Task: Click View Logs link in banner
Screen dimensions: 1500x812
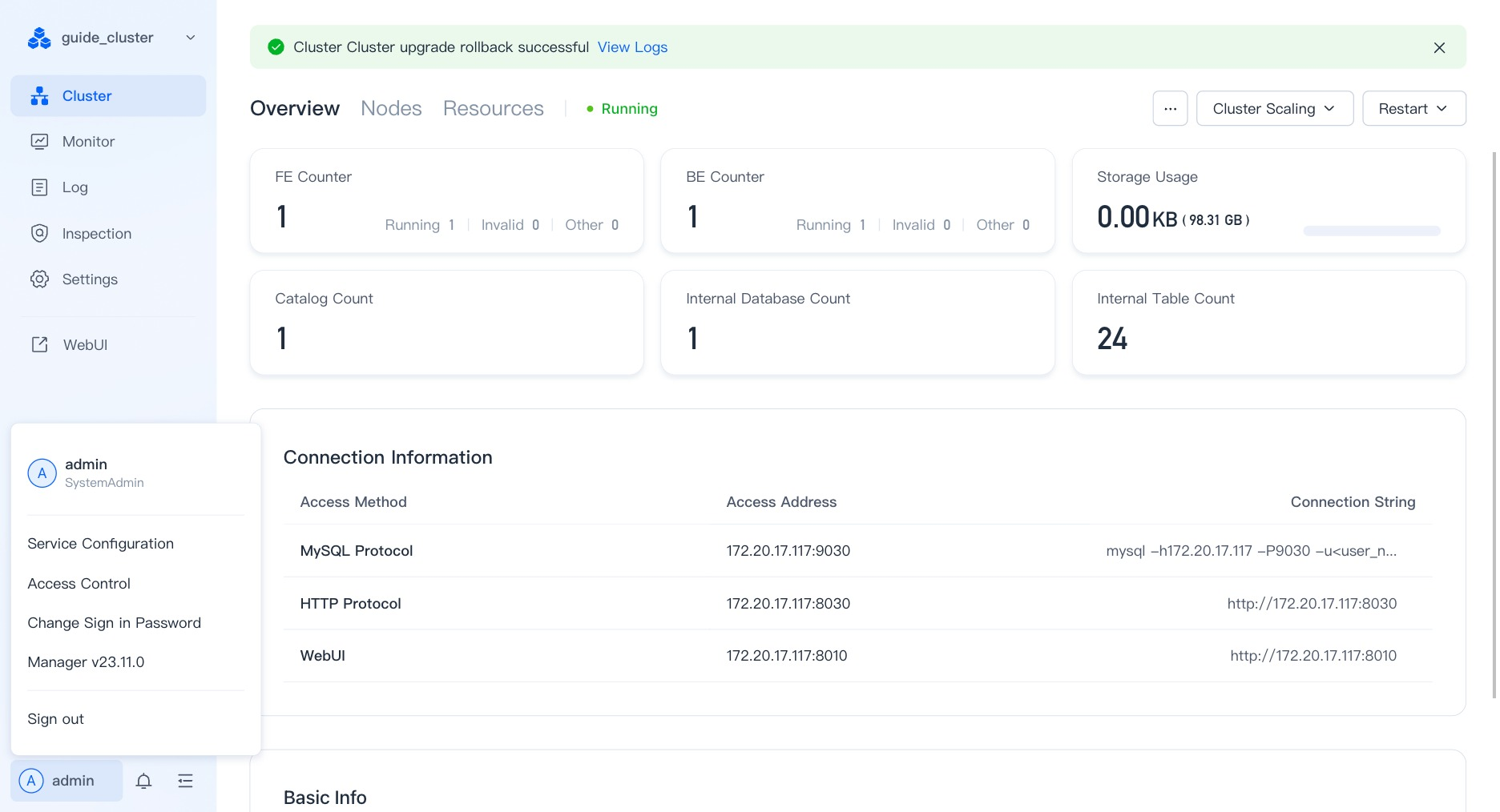Action: tap(632, 47)
